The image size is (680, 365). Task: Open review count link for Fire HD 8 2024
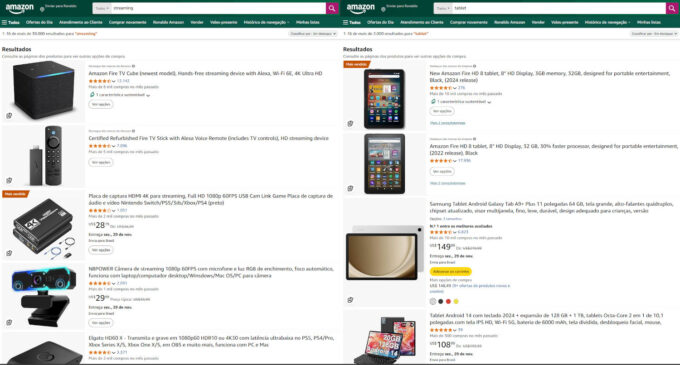point(461,88)
